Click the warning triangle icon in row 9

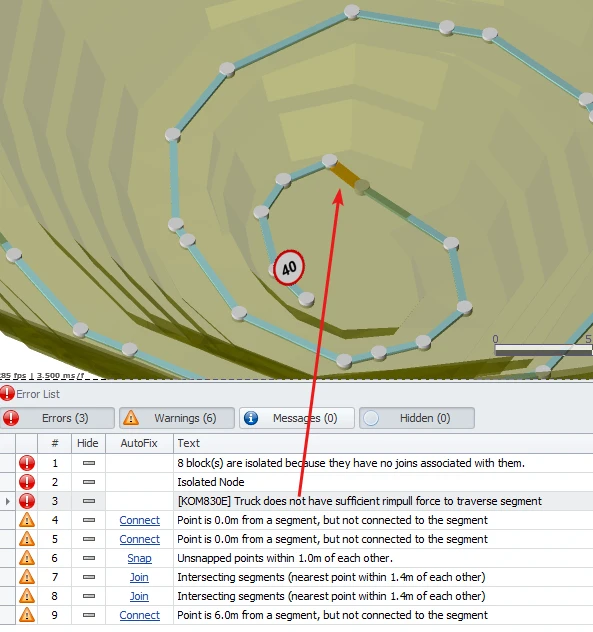point(27,615)
